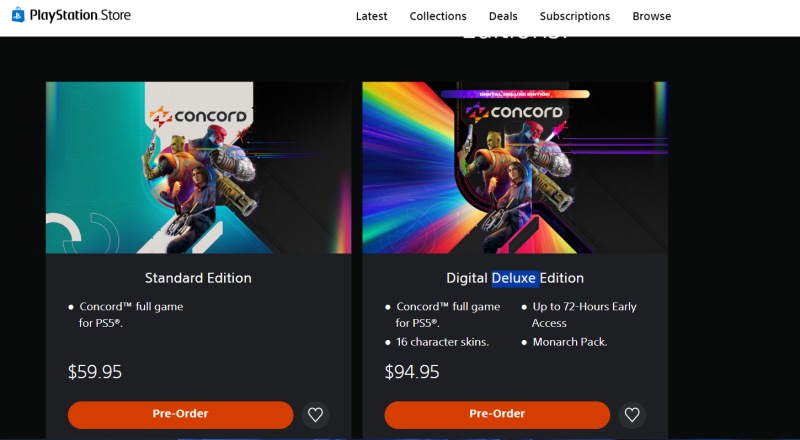Click the $59.95 price label
Screen dimensions: 800x440
pos(95,372)
